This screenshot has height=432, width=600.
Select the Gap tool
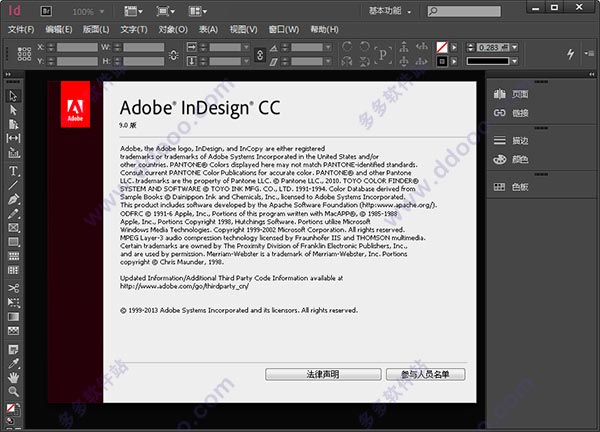click(13, 138)
